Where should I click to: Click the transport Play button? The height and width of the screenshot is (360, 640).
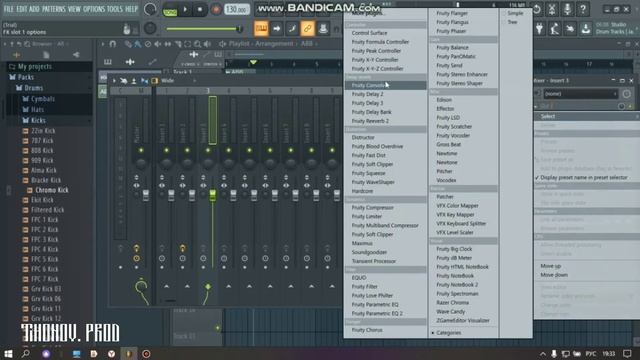click(x=185, y=9)
